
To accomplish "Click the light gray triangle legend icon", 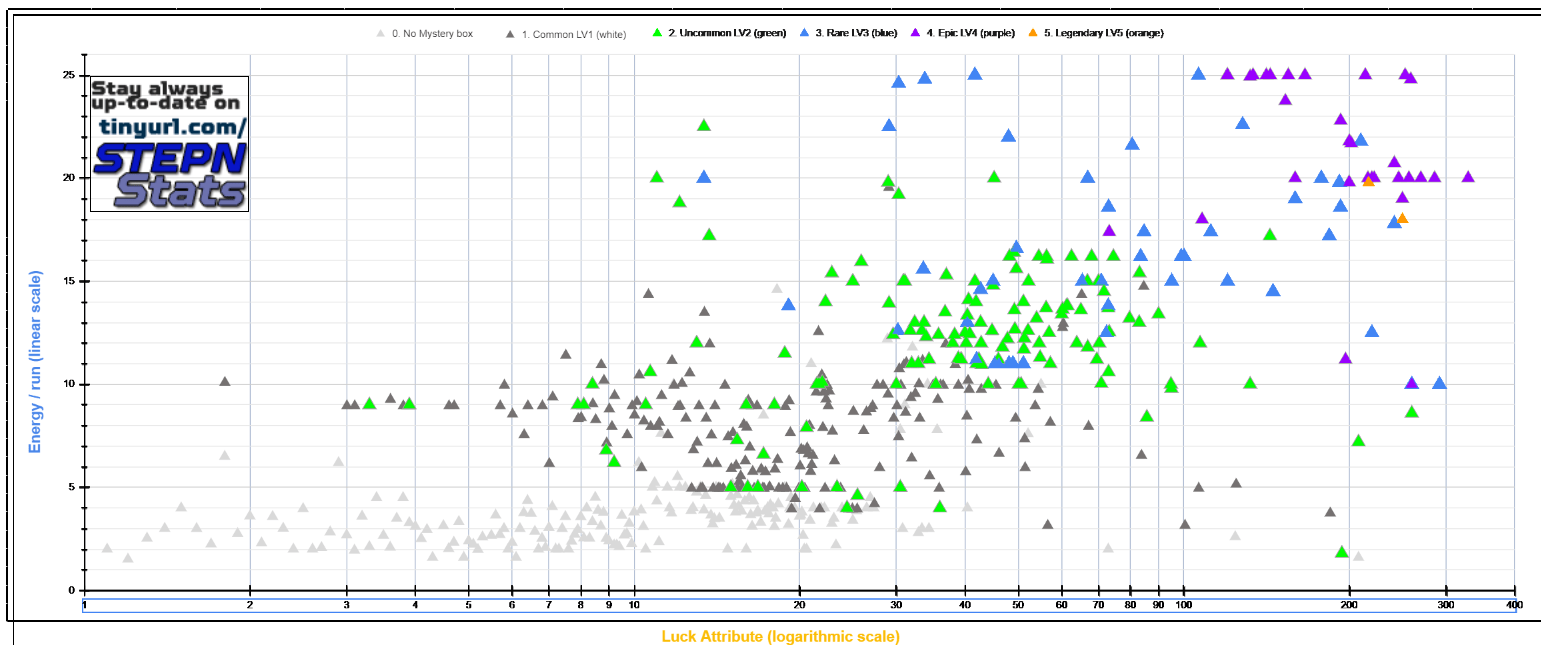I will coord(380,34).
